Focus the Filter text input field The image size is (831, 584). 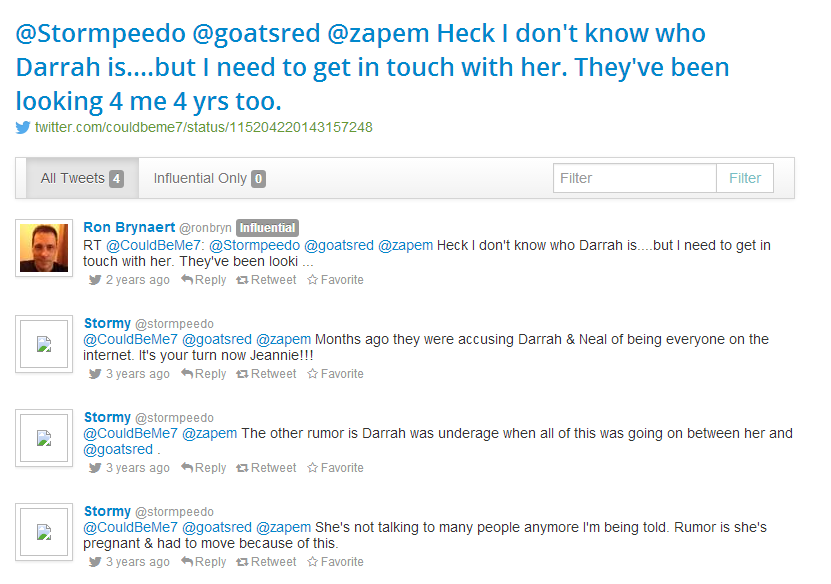(x=634, y=178)
